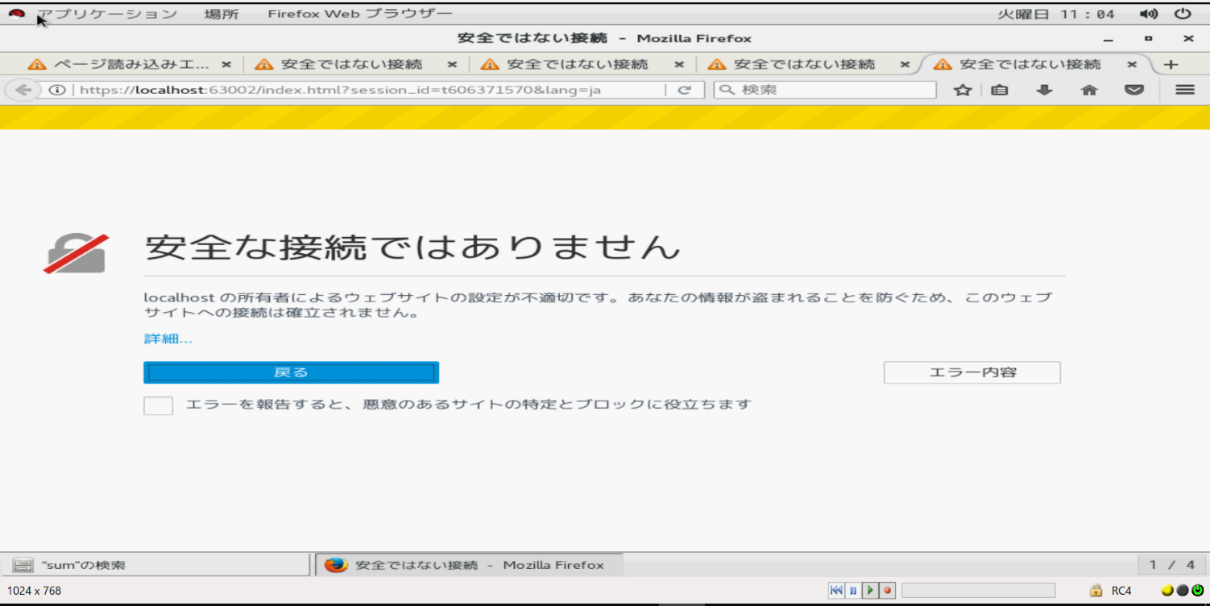1210x606 pixels.
Task: Open the アプリケーション menu
Action: coord(107,14)
